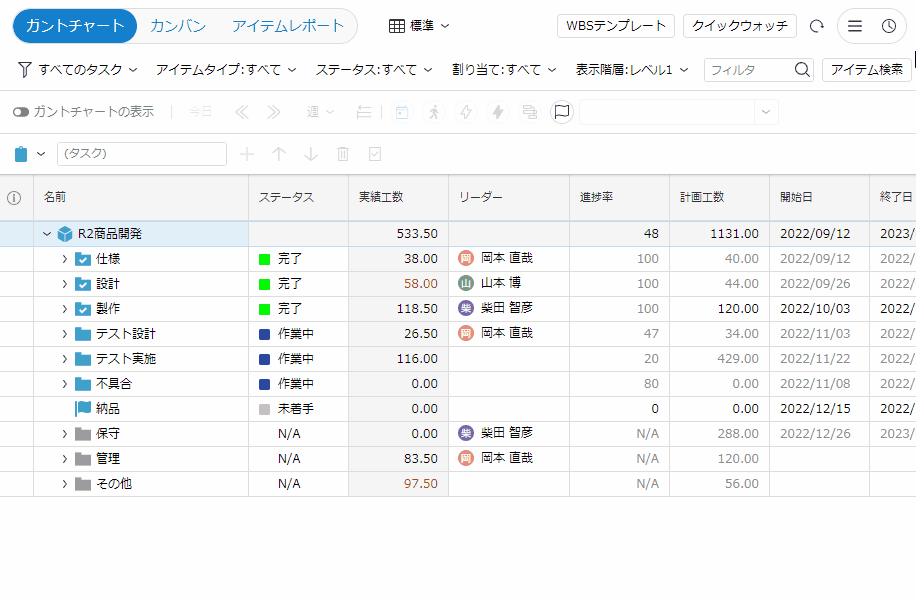Click the WBSテンプレート button

point(616,26)
